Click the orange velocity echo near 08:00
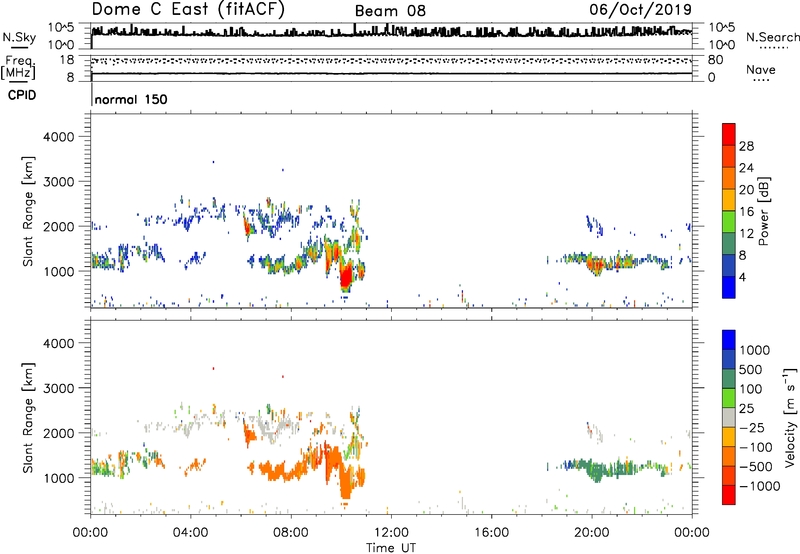 click(286, 470)
